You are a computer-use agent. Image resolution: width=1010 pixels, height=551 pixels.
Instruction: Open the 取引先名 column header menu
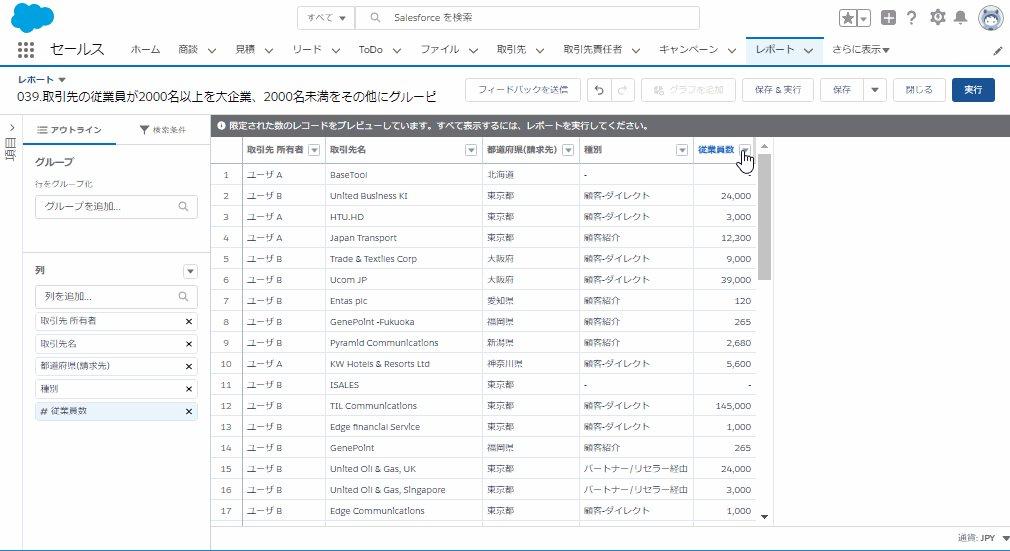tap(471, 150)
